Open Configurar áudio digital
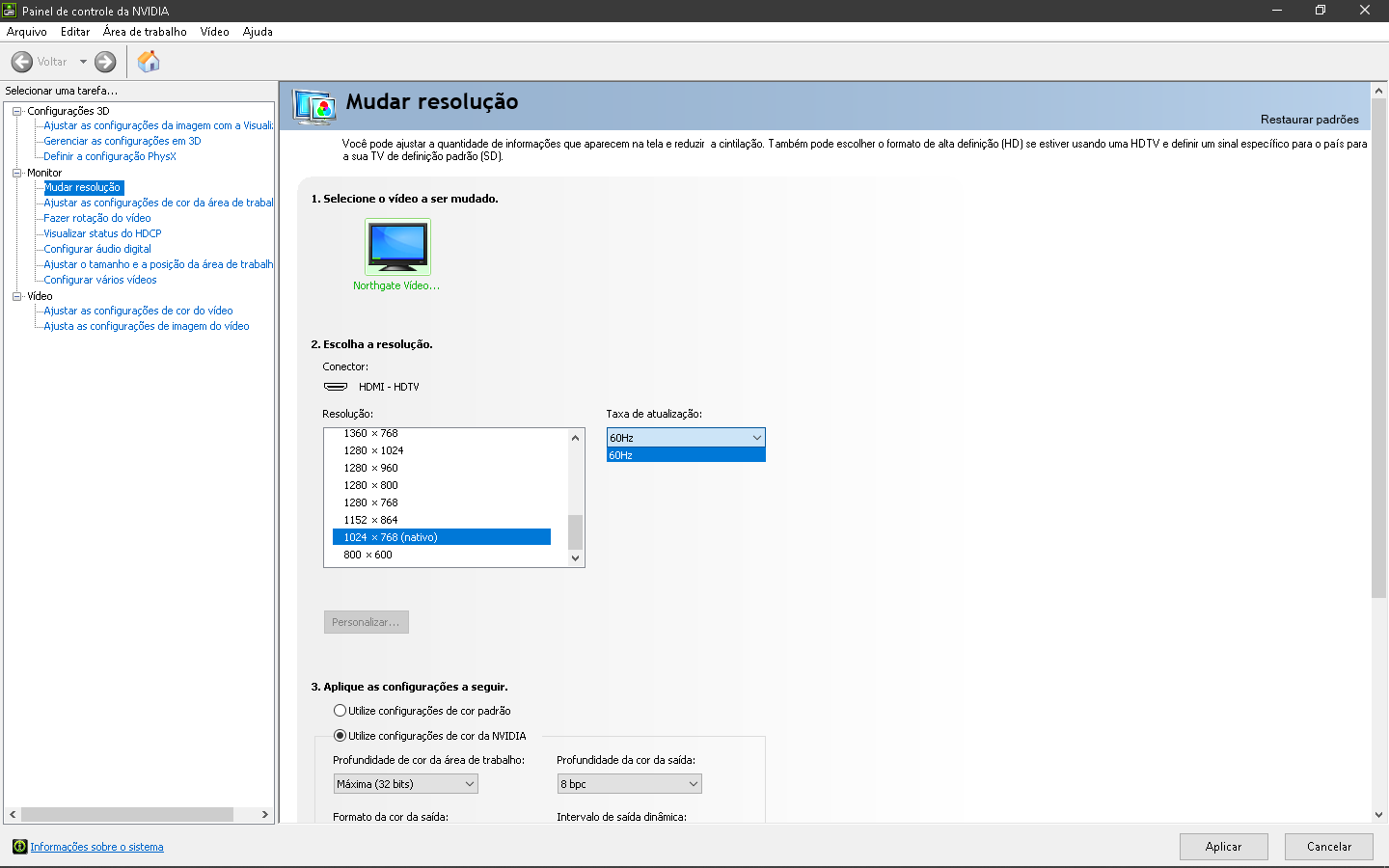Screen dimensions: 1389x868 click(x=97, y=249)
